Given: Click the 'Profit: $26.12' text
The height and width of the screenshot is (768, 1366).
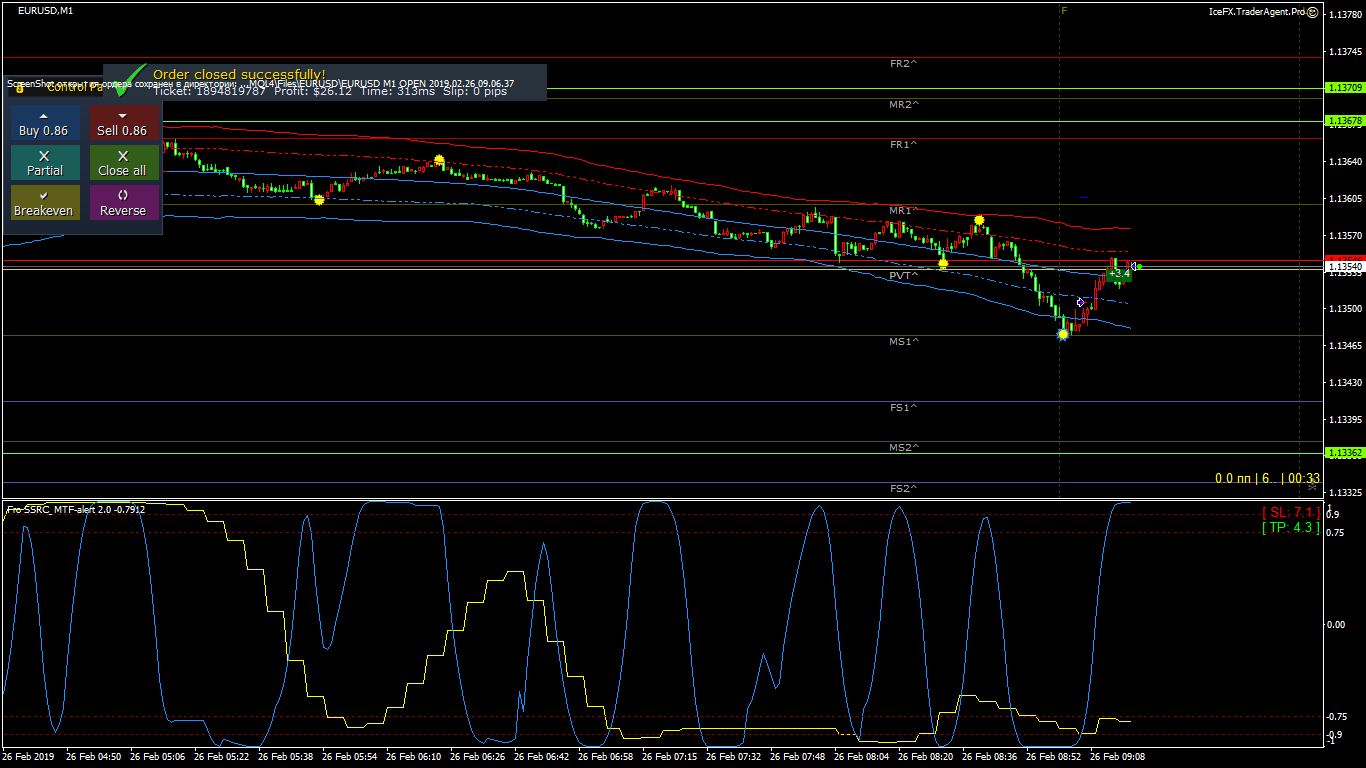Looking at the screenshot, I should pos(313,91).
